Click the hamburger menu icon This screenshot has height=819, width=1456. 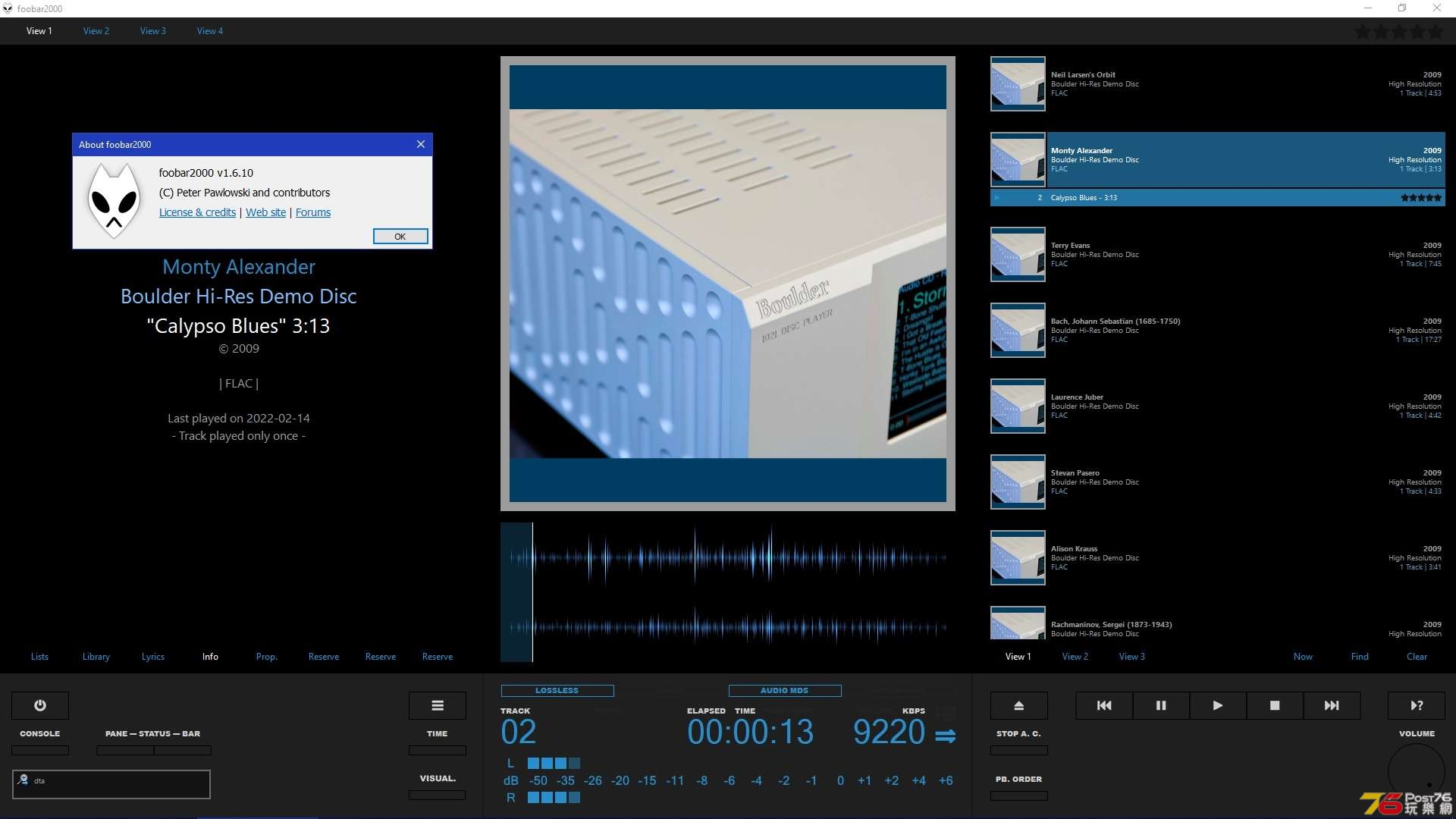437,705
